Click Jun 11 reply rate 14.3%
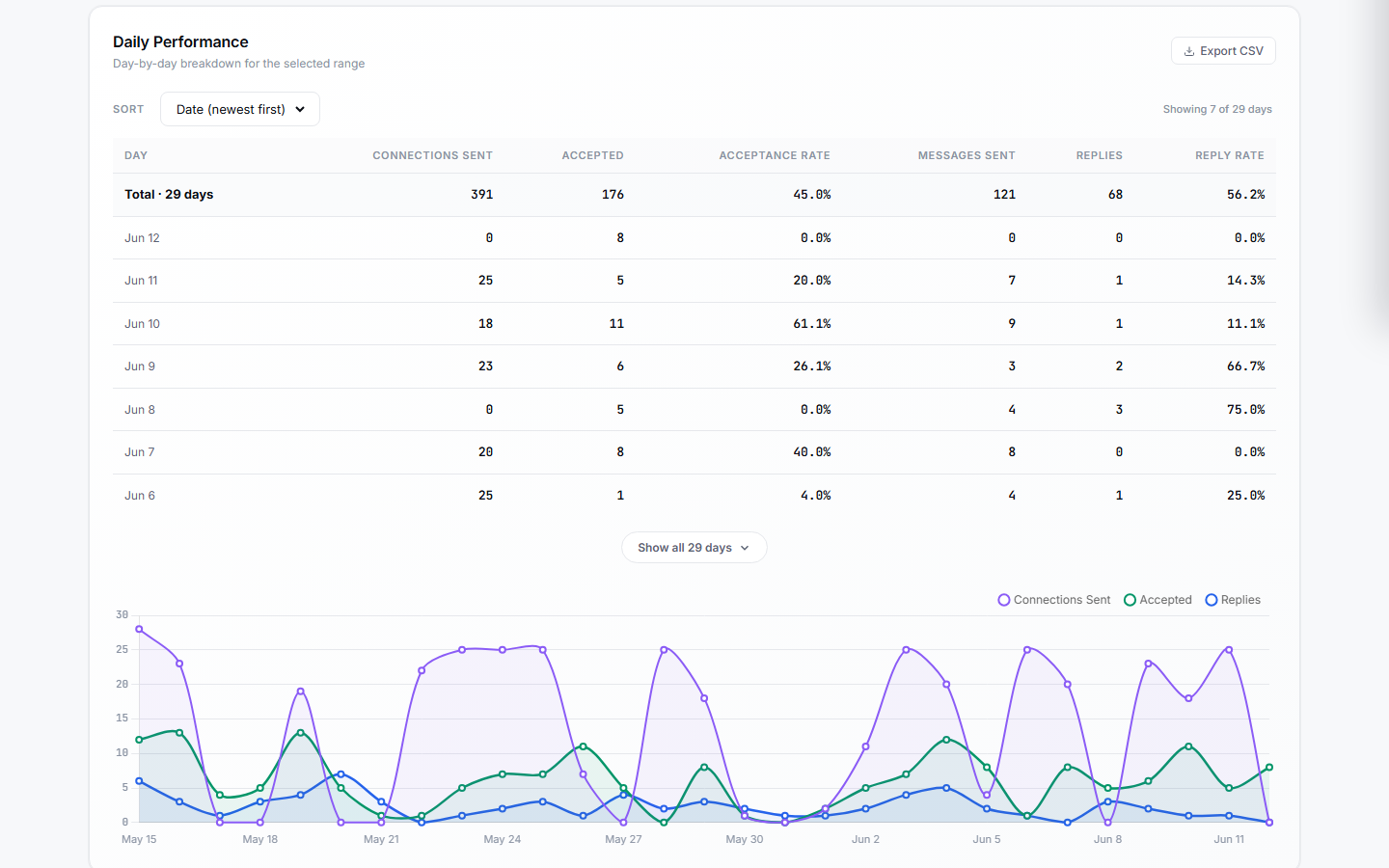 click(x=1246, y=281)
